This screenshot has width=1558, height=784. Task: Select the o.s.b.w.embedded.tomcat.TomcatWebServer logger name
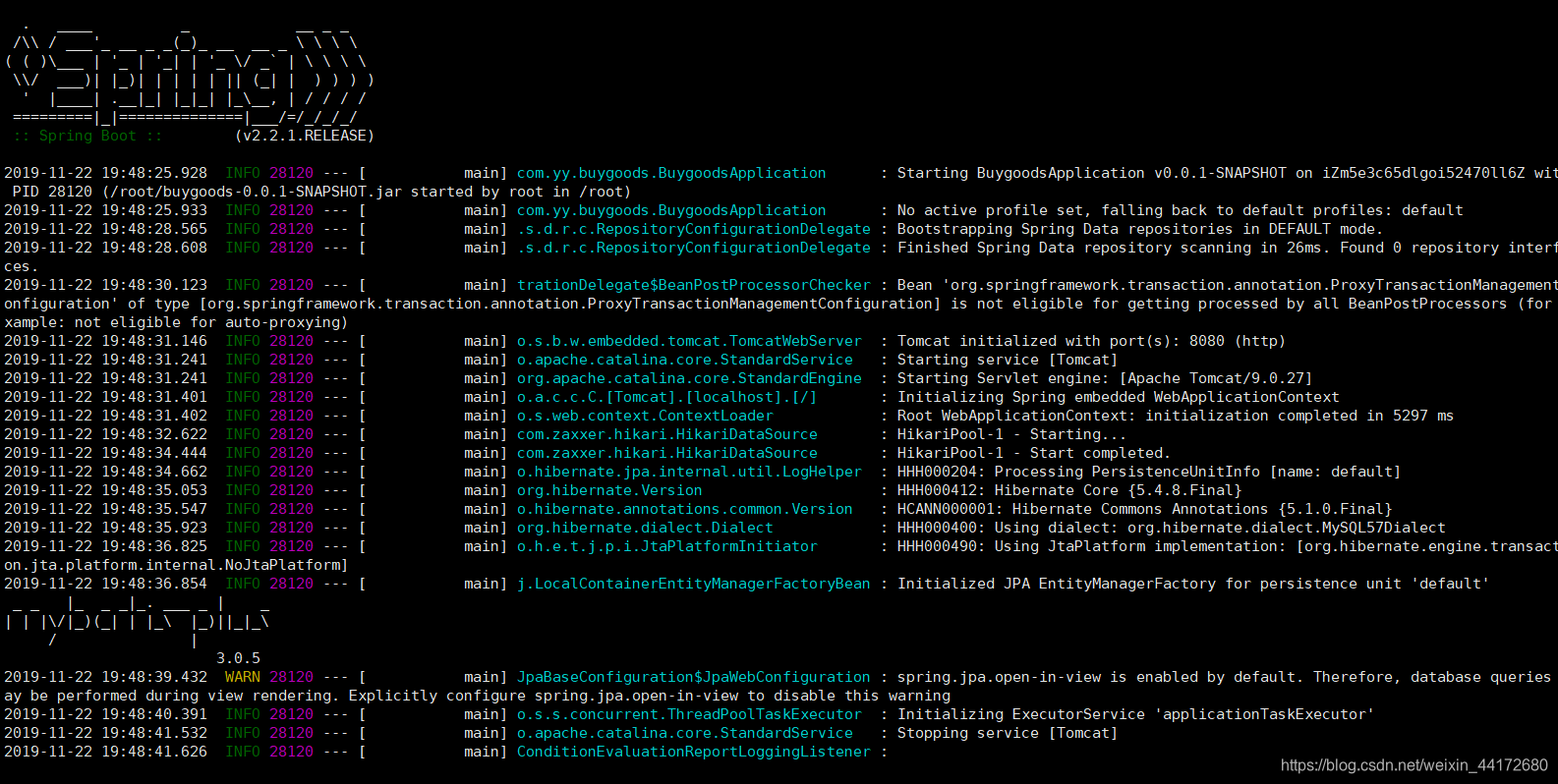(x=689, y=341)
